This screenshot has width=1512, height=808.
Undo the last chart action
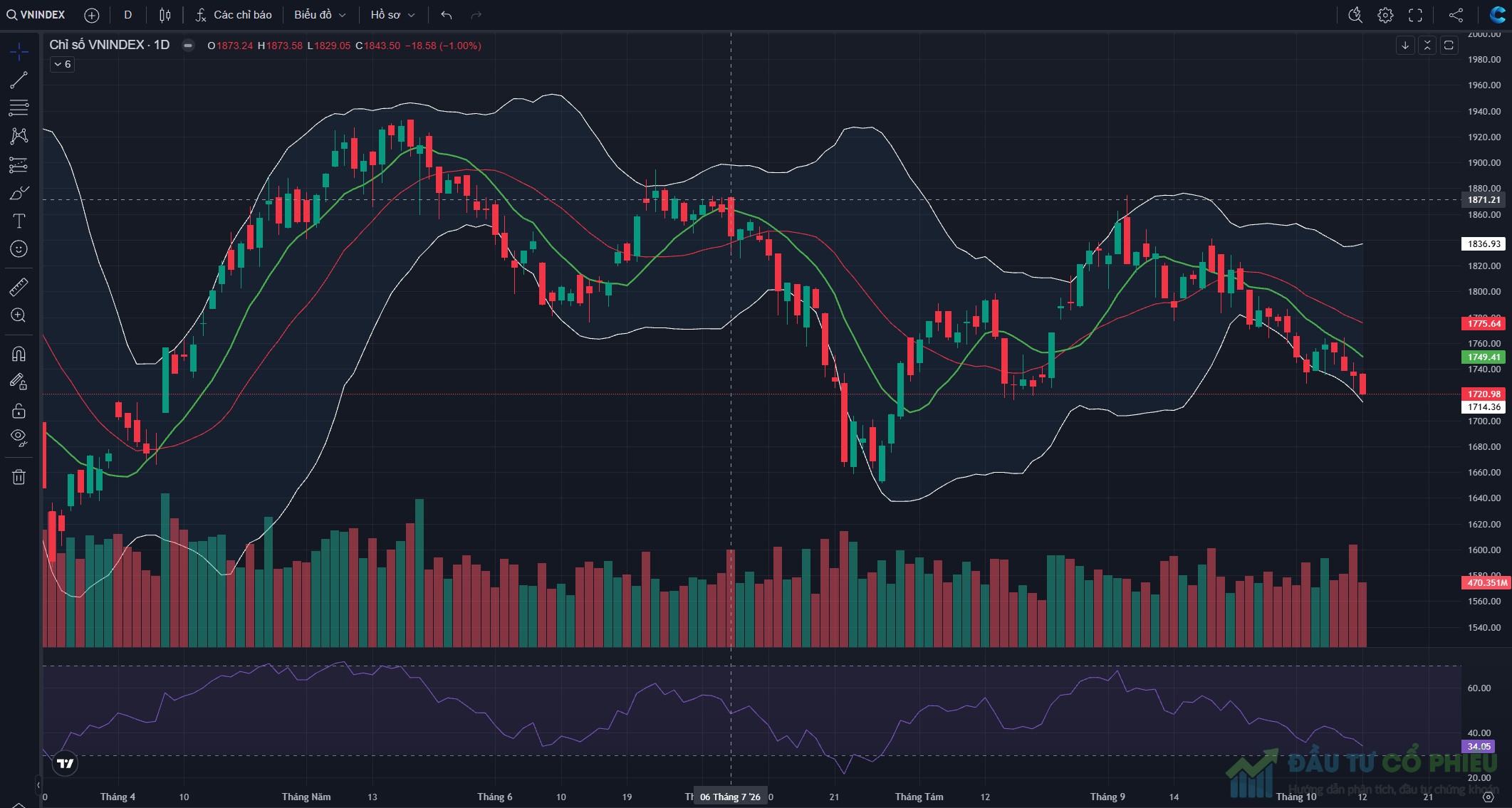point(447,15)
